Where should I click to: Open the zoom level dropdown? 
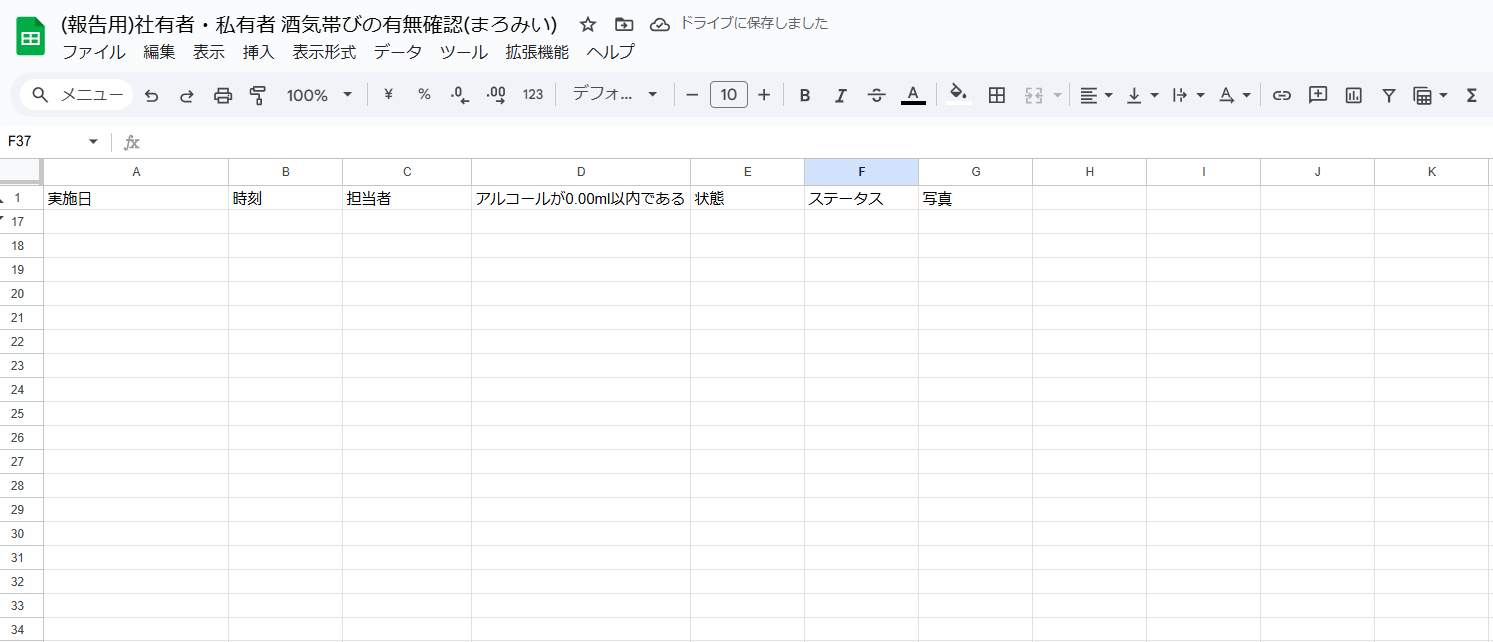pyautogui.click(x=320, y=94)
